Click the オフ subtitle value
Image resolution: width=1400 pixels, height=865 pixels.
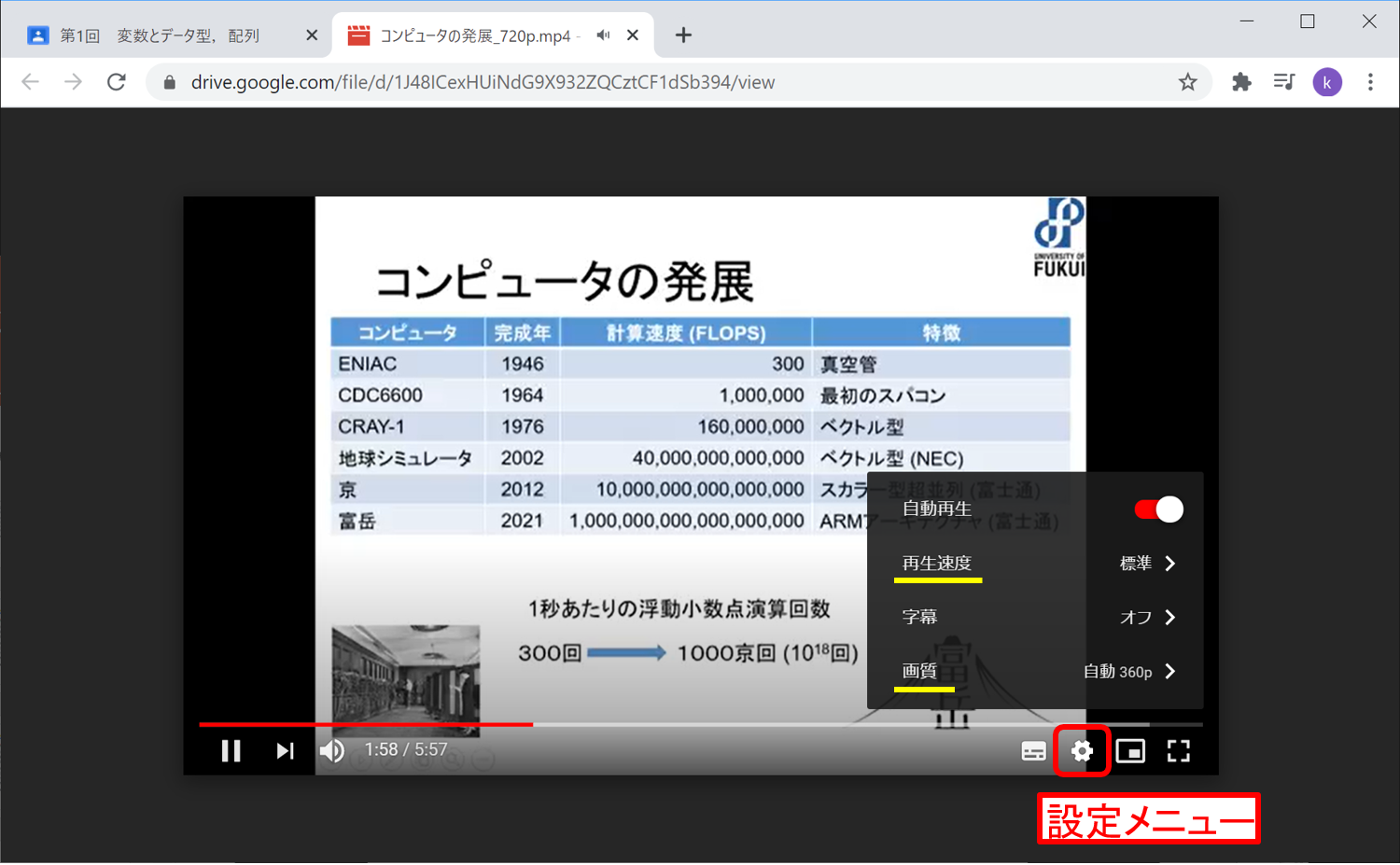click(1136, 617)
